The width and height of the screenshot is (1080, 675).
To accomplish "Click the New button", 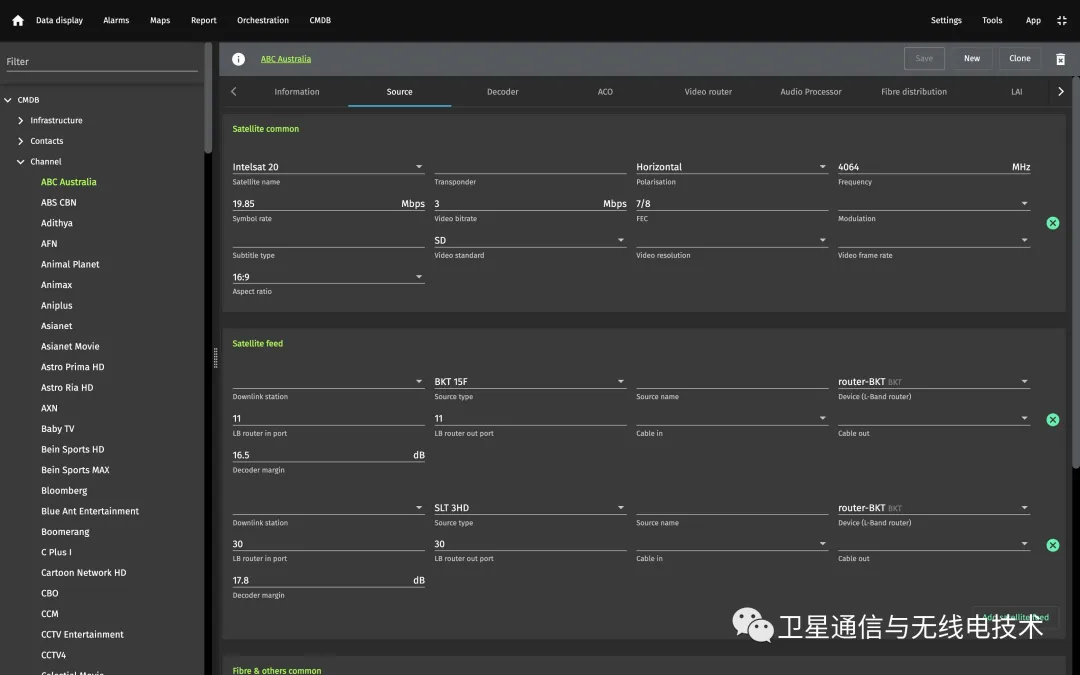I will (972, 59).
